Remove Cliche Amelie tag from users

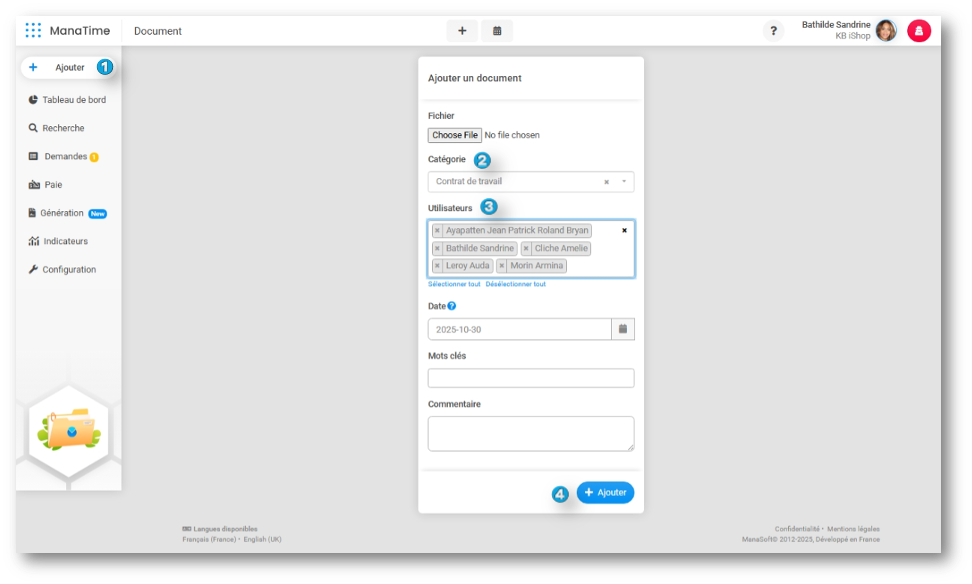pyautogui.click(x=526, y=249)
